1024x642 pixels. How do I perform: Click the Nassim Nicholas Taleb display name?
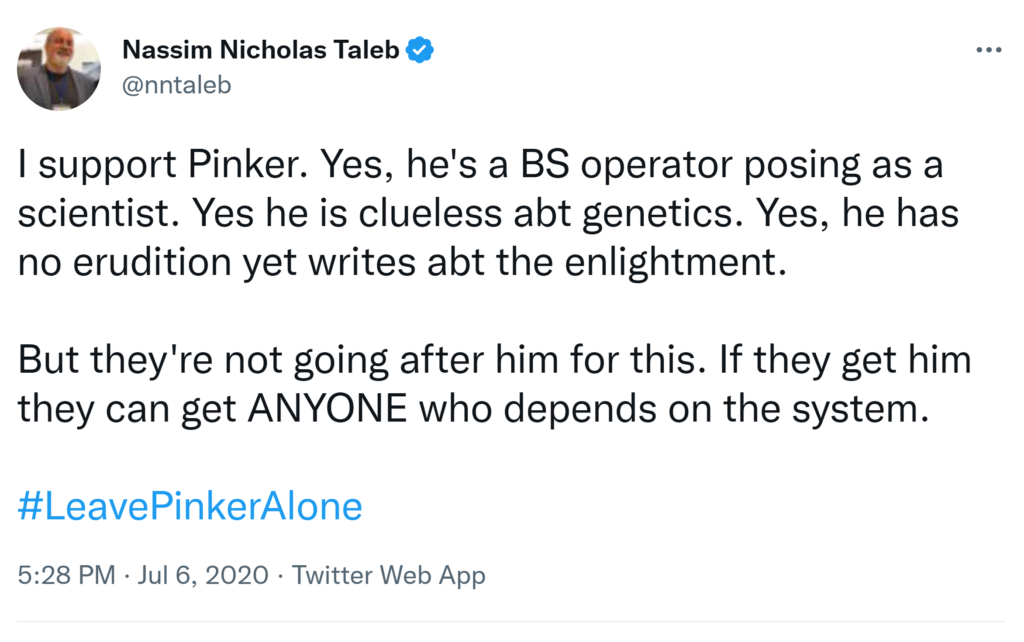pos(262,50)
